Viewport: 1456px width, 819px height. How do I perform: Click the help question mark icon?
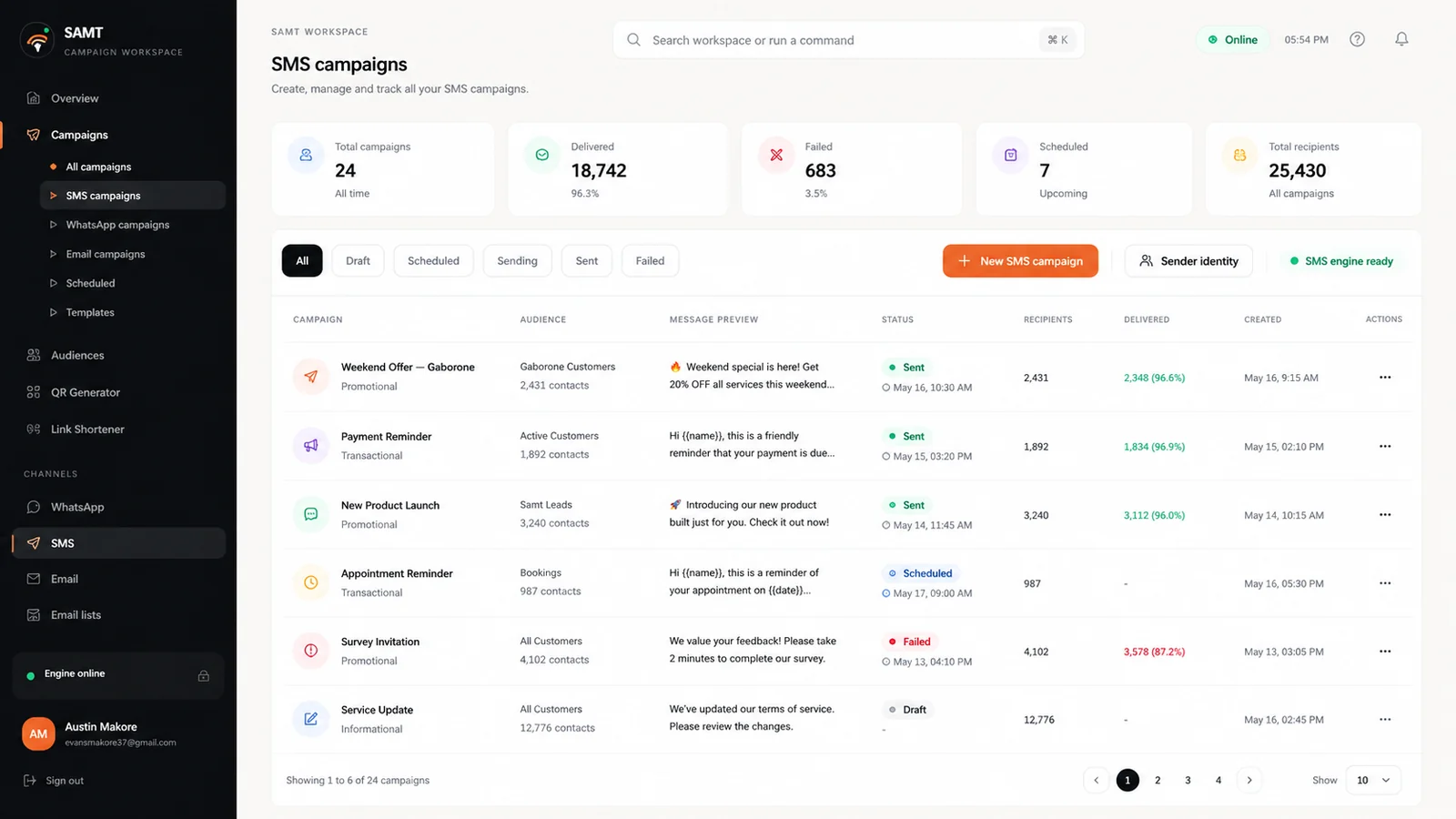[x=1357, y=39]
